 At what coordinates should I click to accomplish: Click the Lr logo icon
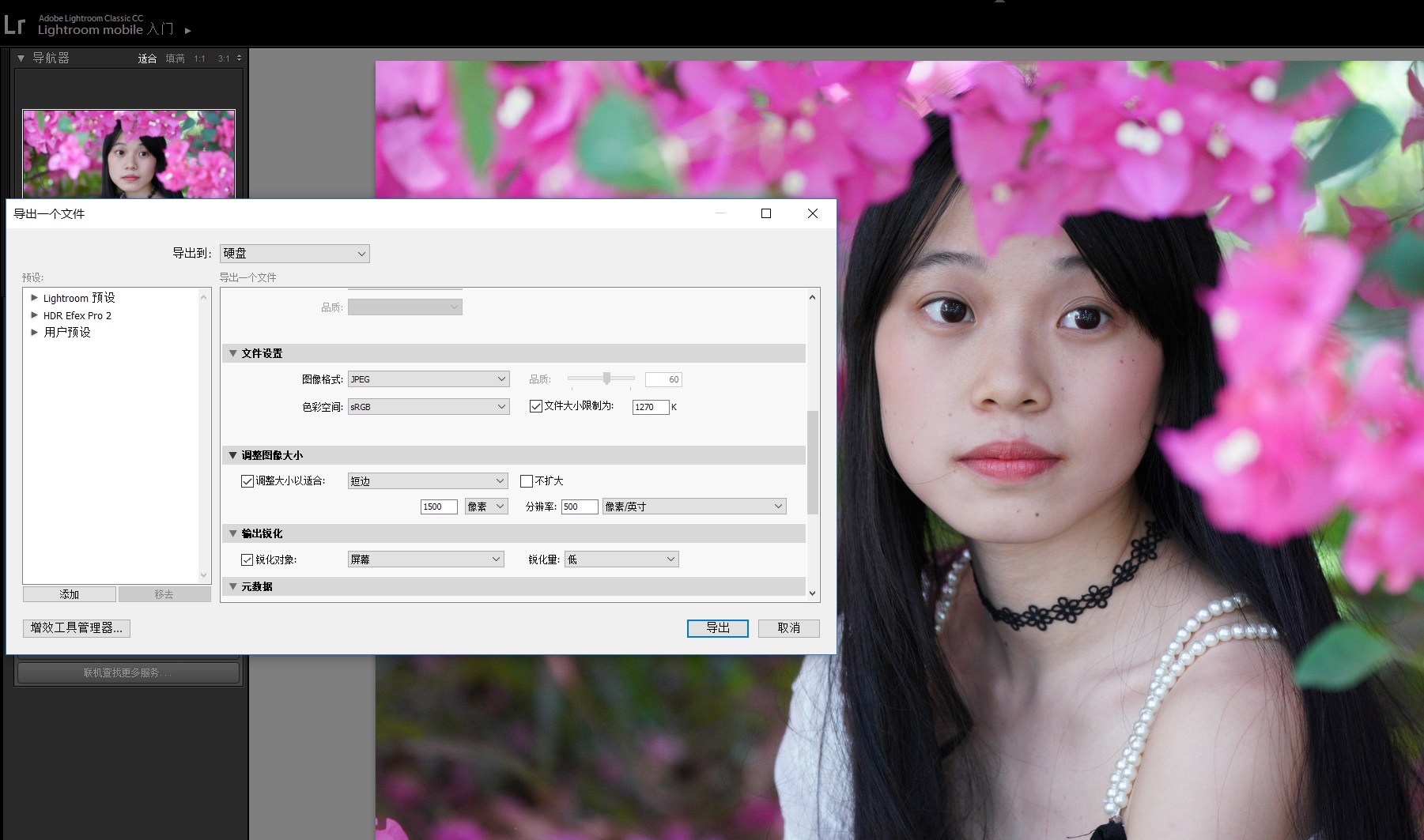tap(14, 24)
